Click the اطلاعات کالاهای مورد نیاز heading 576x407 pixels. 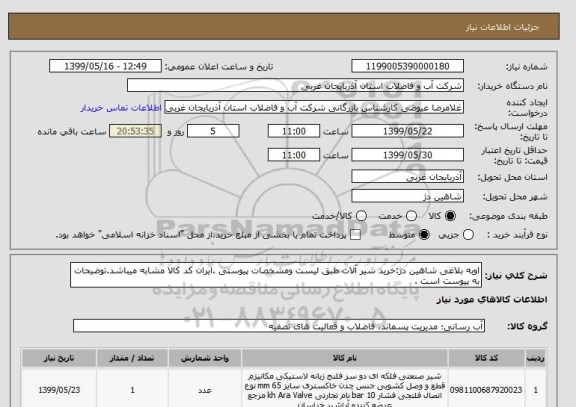coord(492,300)
